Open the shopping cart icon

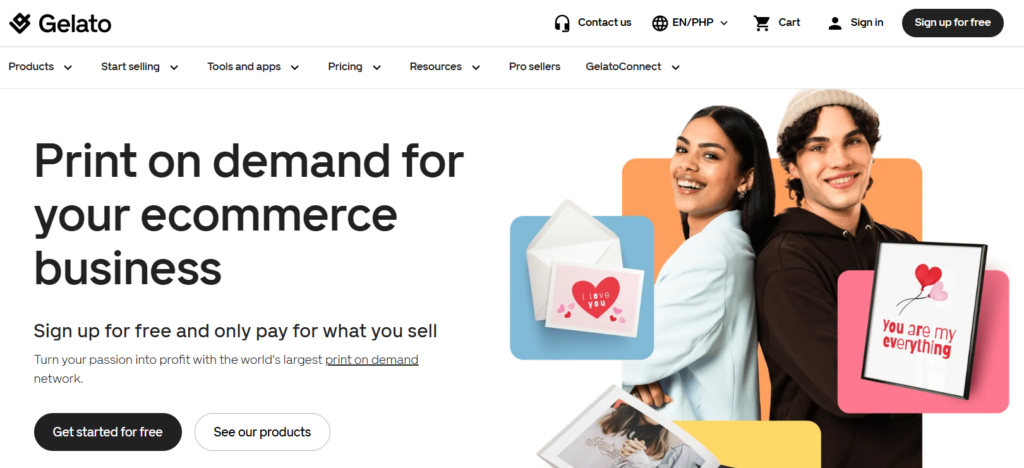coord(761,23)
